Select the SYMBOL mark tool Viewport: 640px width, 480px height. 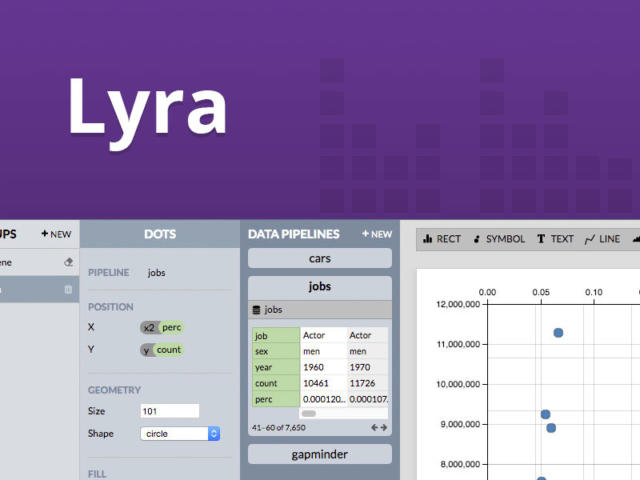coord(499,239)
